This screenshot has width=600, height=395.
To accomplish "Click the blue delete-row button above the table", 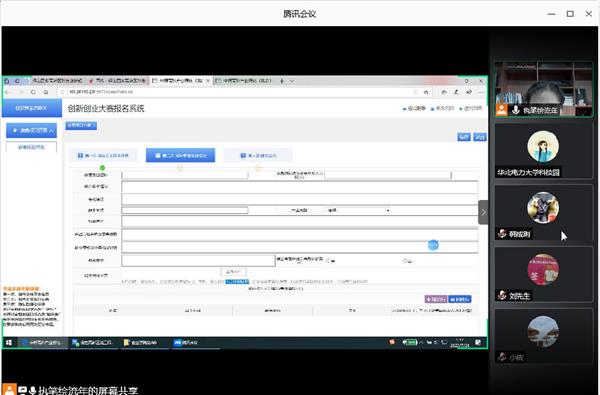I will click(460, 299).
